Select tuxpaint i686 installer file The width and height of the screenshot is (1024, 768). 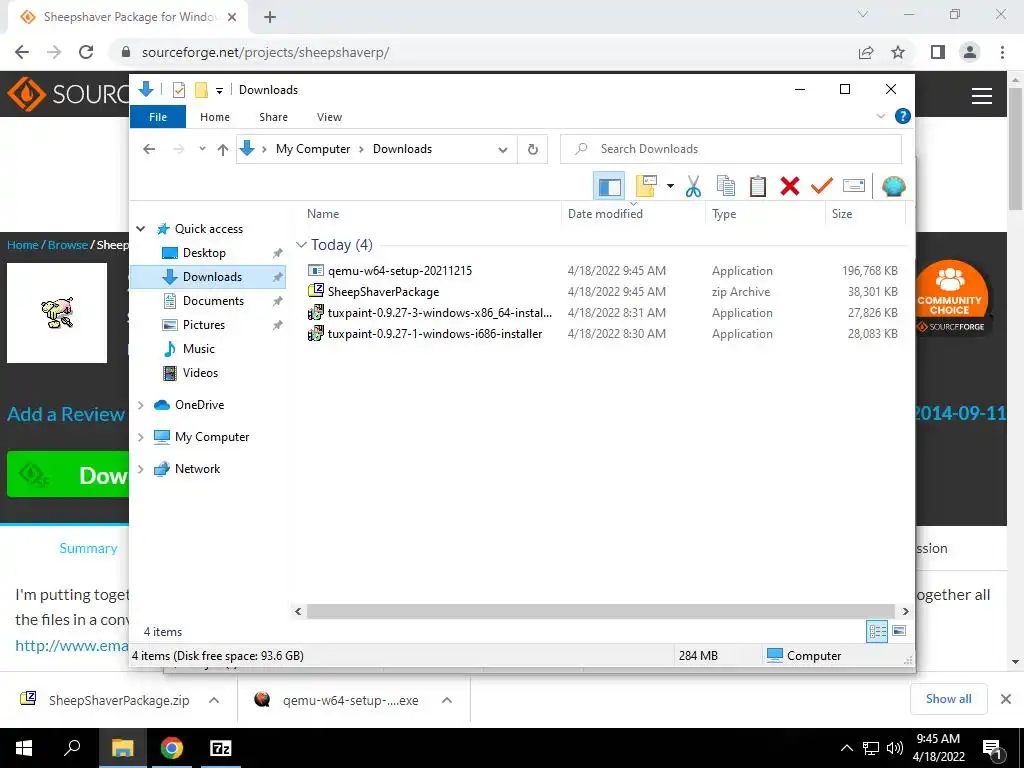tap(435, 334)
